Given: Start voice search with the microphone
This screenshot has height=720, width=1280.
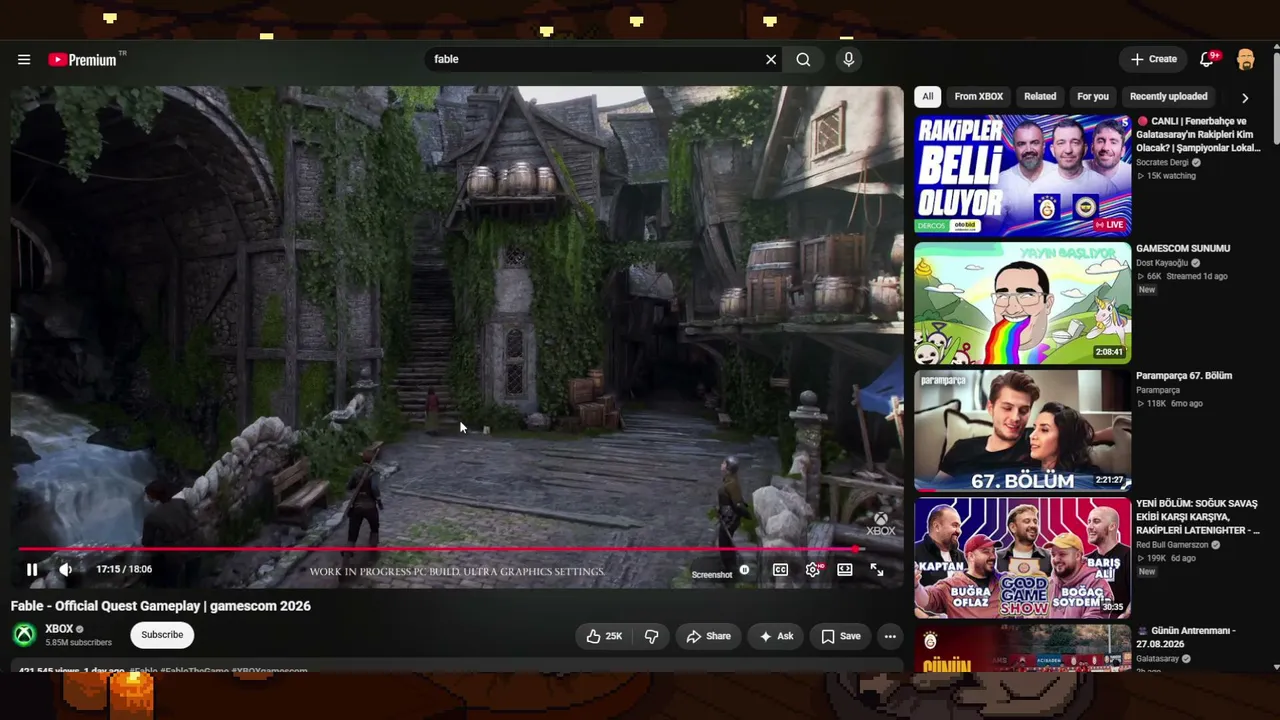Looking at the screenshot, I should pos(848,60).
